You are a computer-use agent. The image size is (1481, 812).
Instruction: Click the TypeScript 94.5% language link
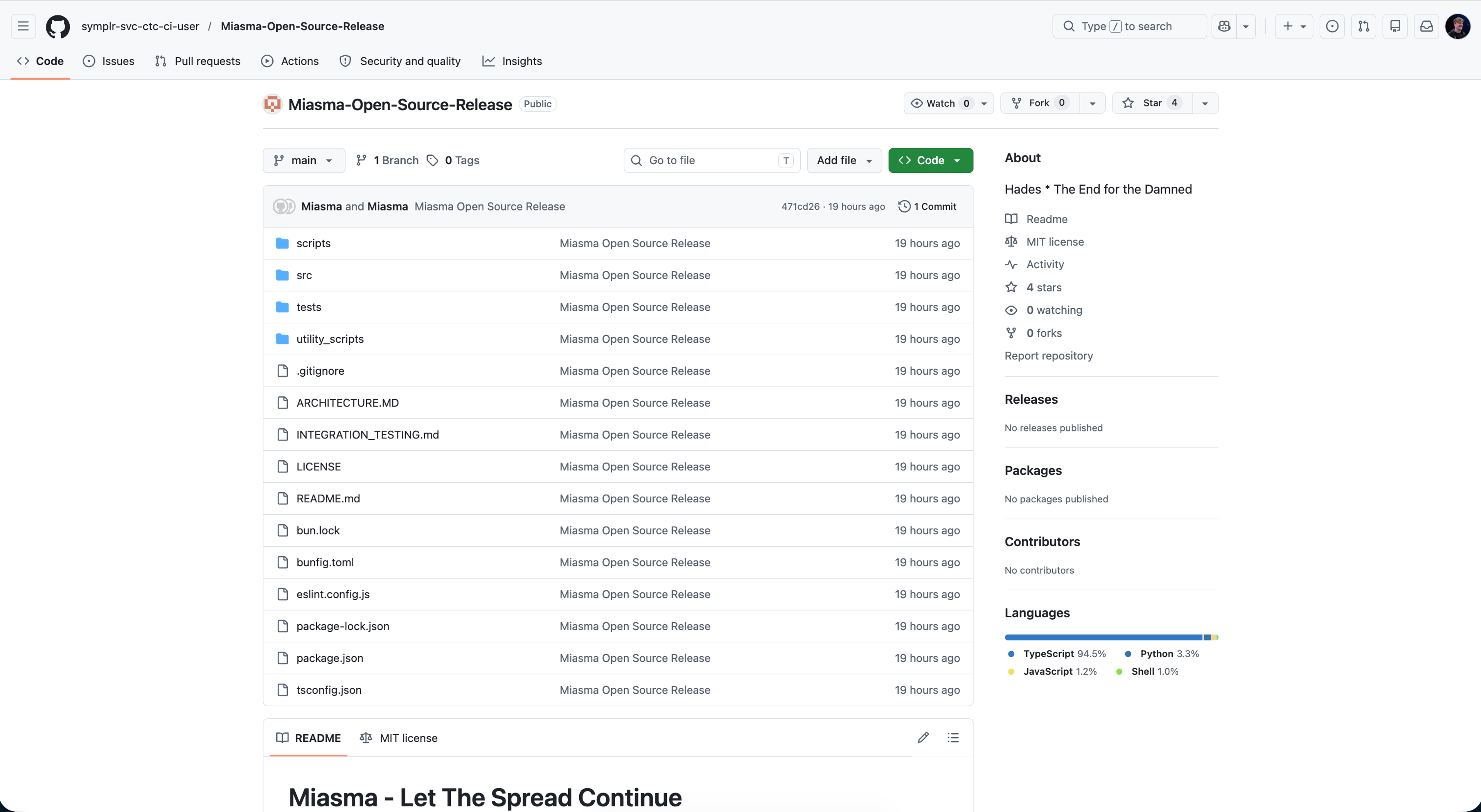[1057, 654]
